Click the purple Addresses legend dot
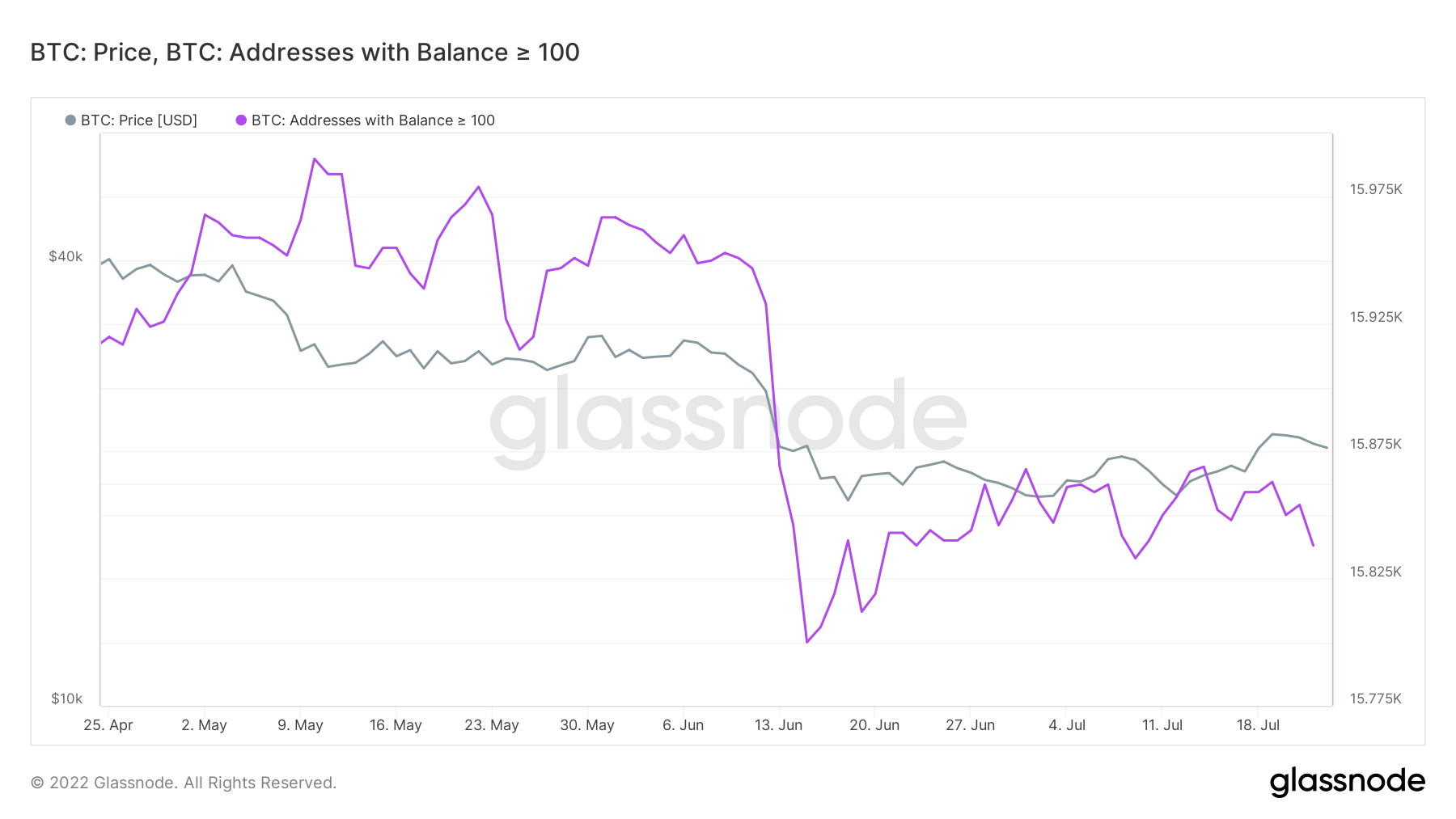This screenshot has width=1456, height=819. [241, 120]
